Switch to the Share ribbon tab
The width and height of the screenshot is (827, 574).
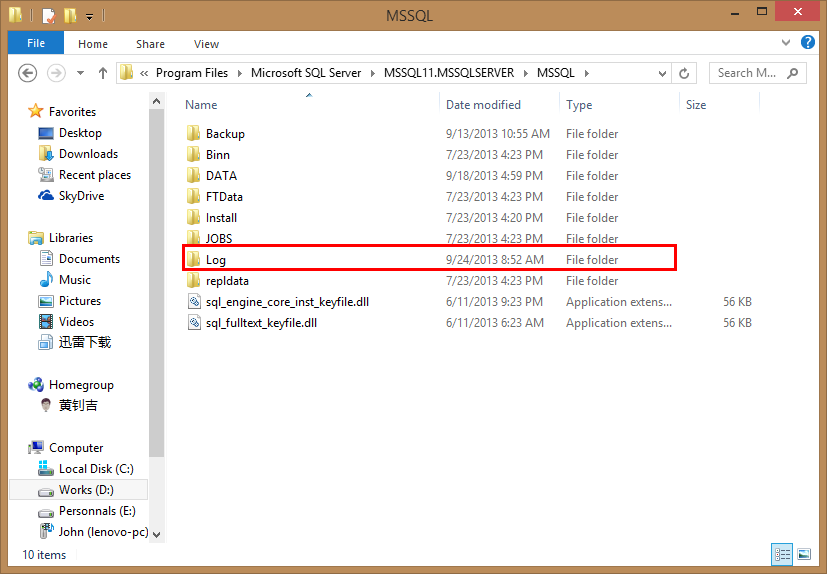pos(150,44)
